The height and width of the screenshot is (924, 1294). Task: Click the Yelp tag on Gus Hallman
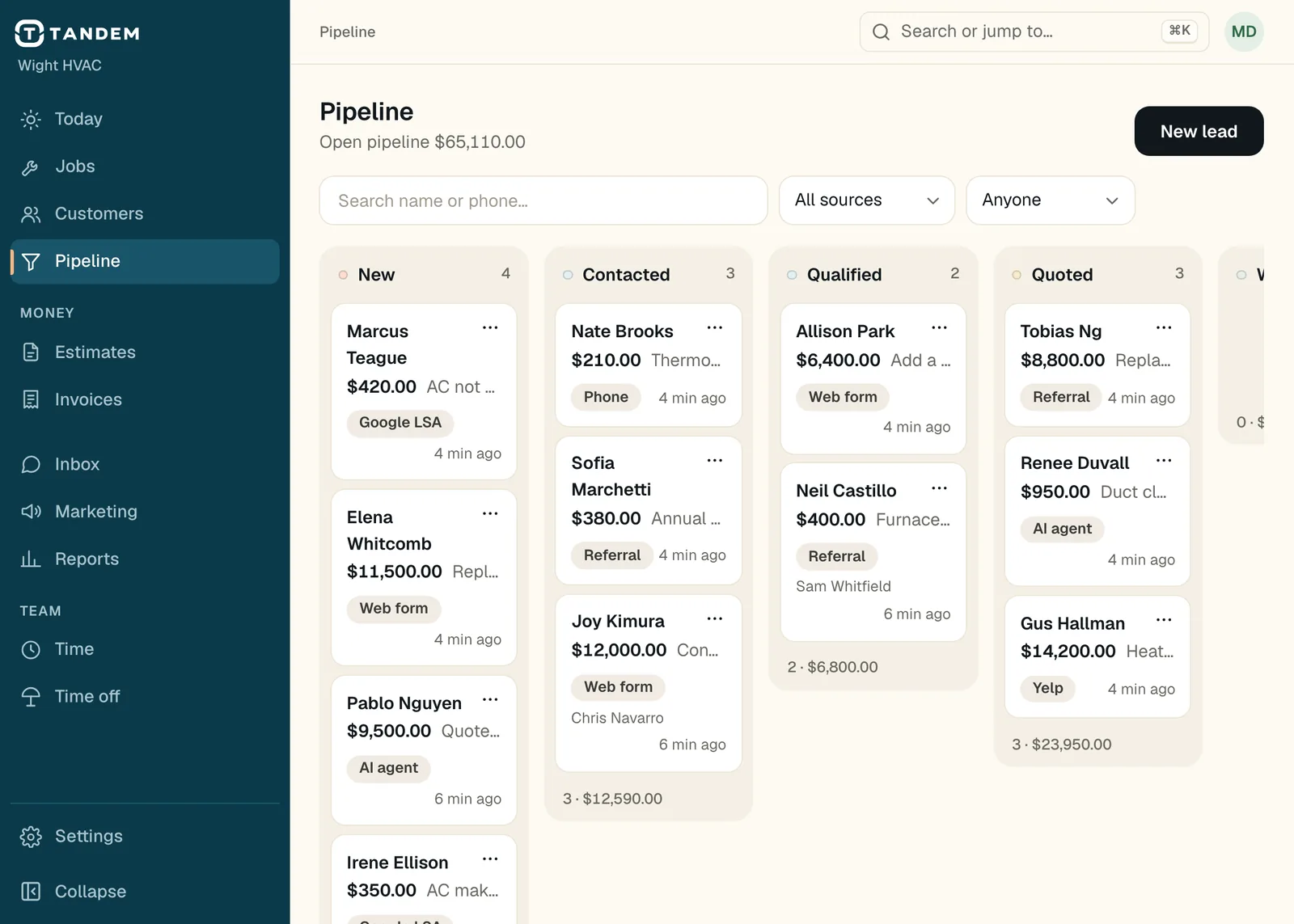1047,688
